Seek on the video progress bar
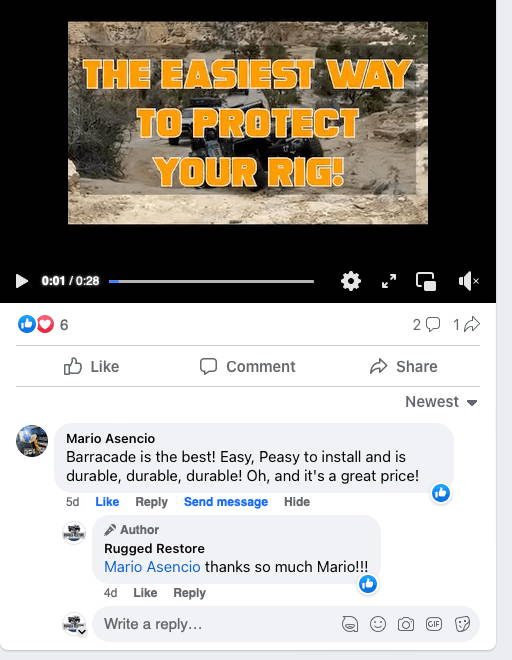 click(211, 281)
